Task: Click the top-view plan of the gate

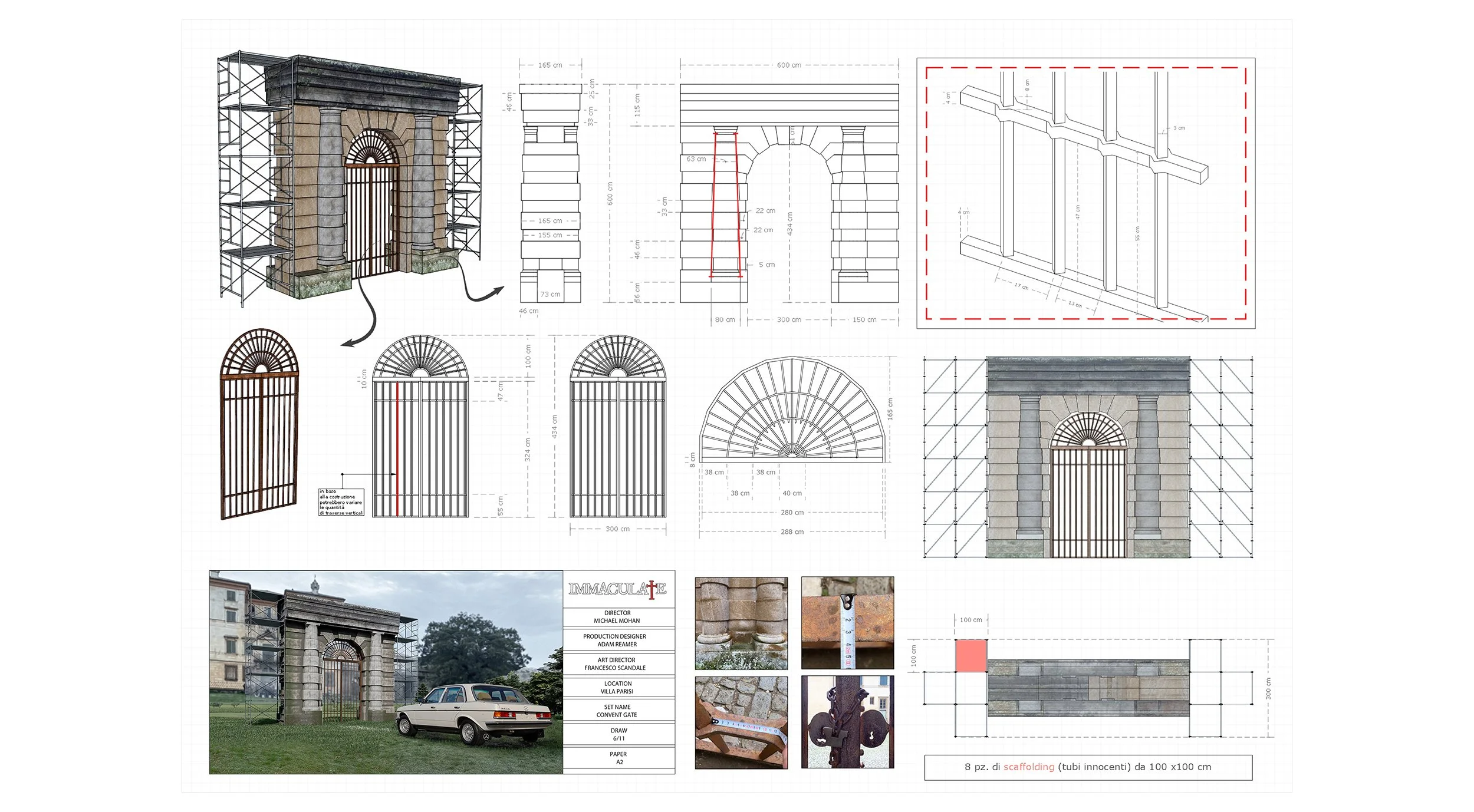Action: pyautogui.click(x=1088, y=688)
